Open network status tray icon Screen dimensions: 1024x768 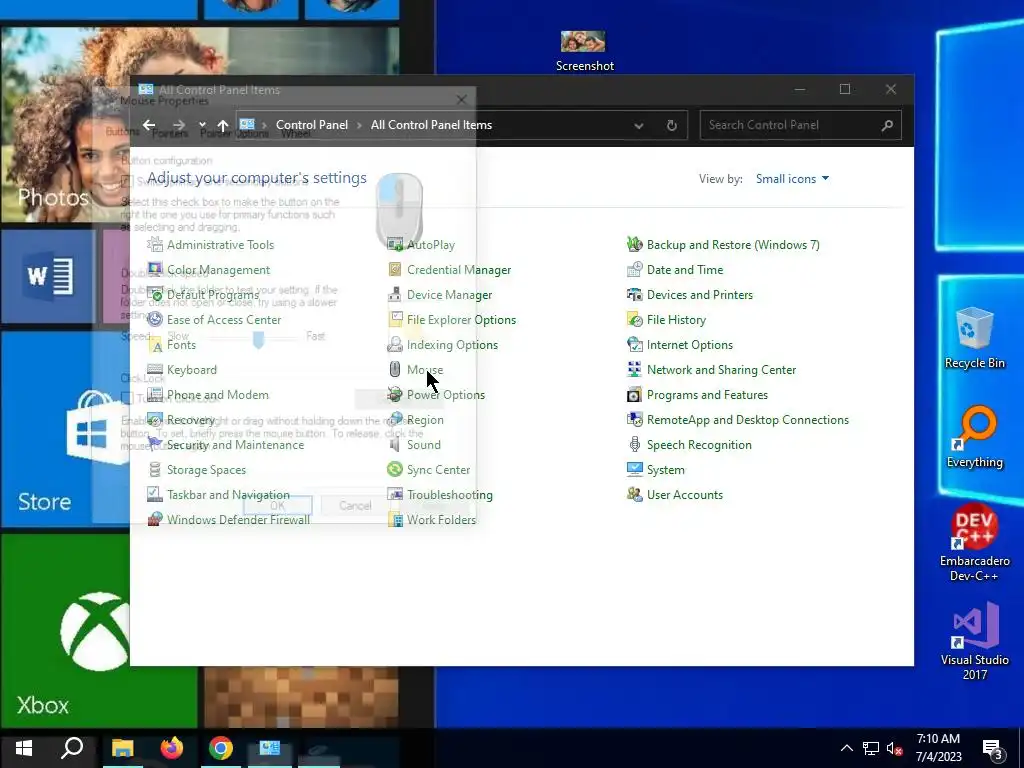pos(871,748)
